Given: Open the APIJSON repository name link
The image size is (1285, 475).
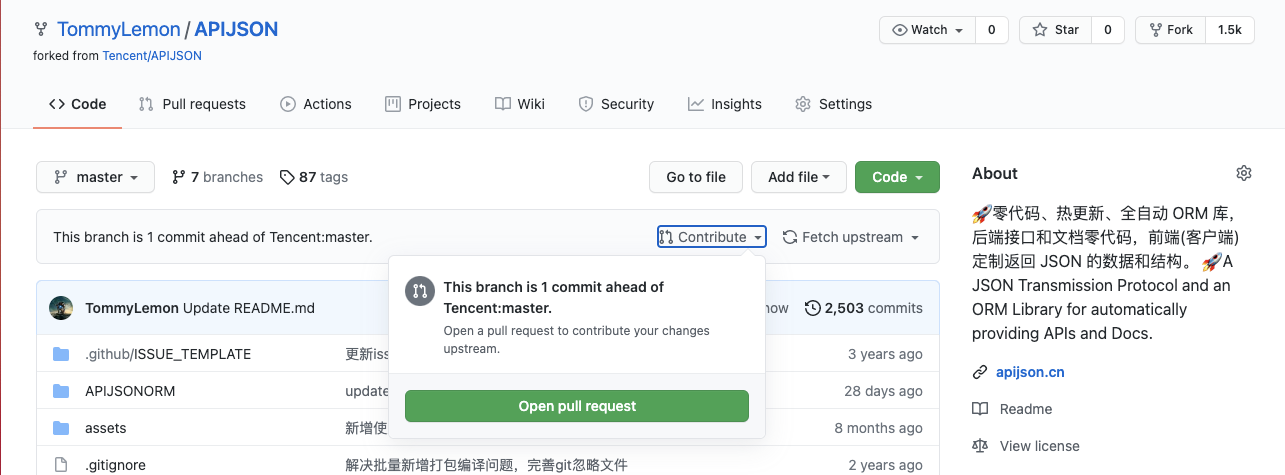Looking at the screenshot, I should coord(236,29).
